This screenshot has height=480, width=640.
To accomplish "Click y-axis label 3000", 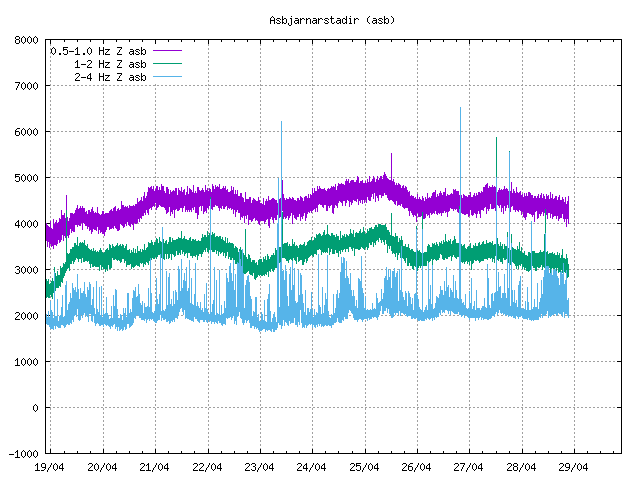I will pyautogui.click(x=26, y=270).
